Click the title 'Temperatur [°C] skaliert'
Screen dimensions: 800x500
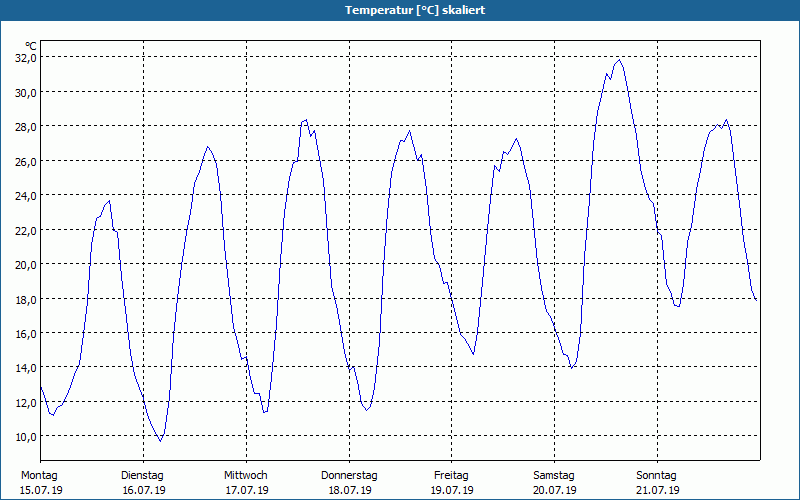415,10
